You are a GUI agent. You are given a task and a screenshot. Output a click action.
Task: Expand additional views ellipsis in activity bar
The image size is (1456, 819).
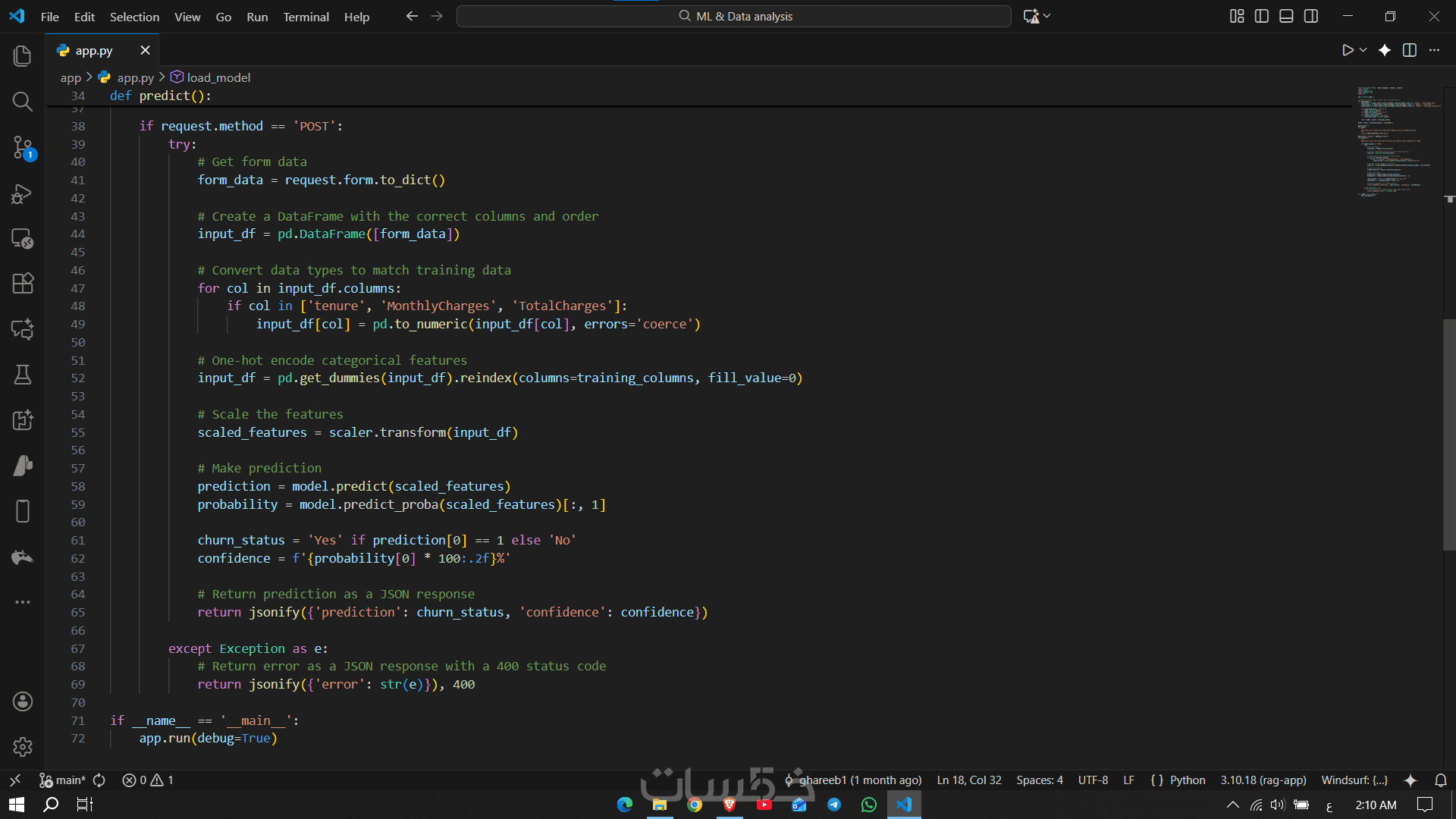pyautogui.click(x=23, y=602)
